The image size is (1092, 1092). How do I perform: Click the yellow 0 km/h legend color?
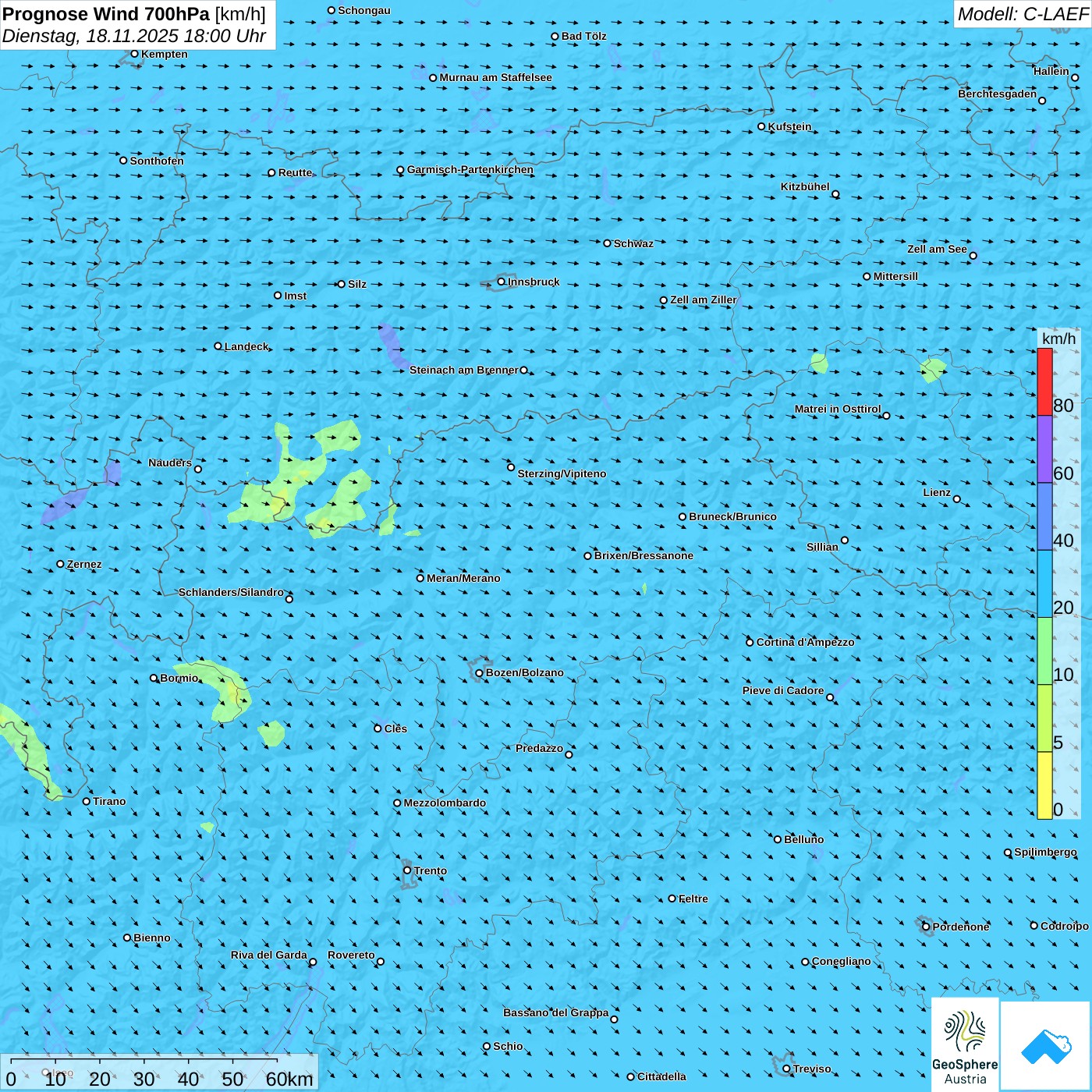click(1044, 785)
